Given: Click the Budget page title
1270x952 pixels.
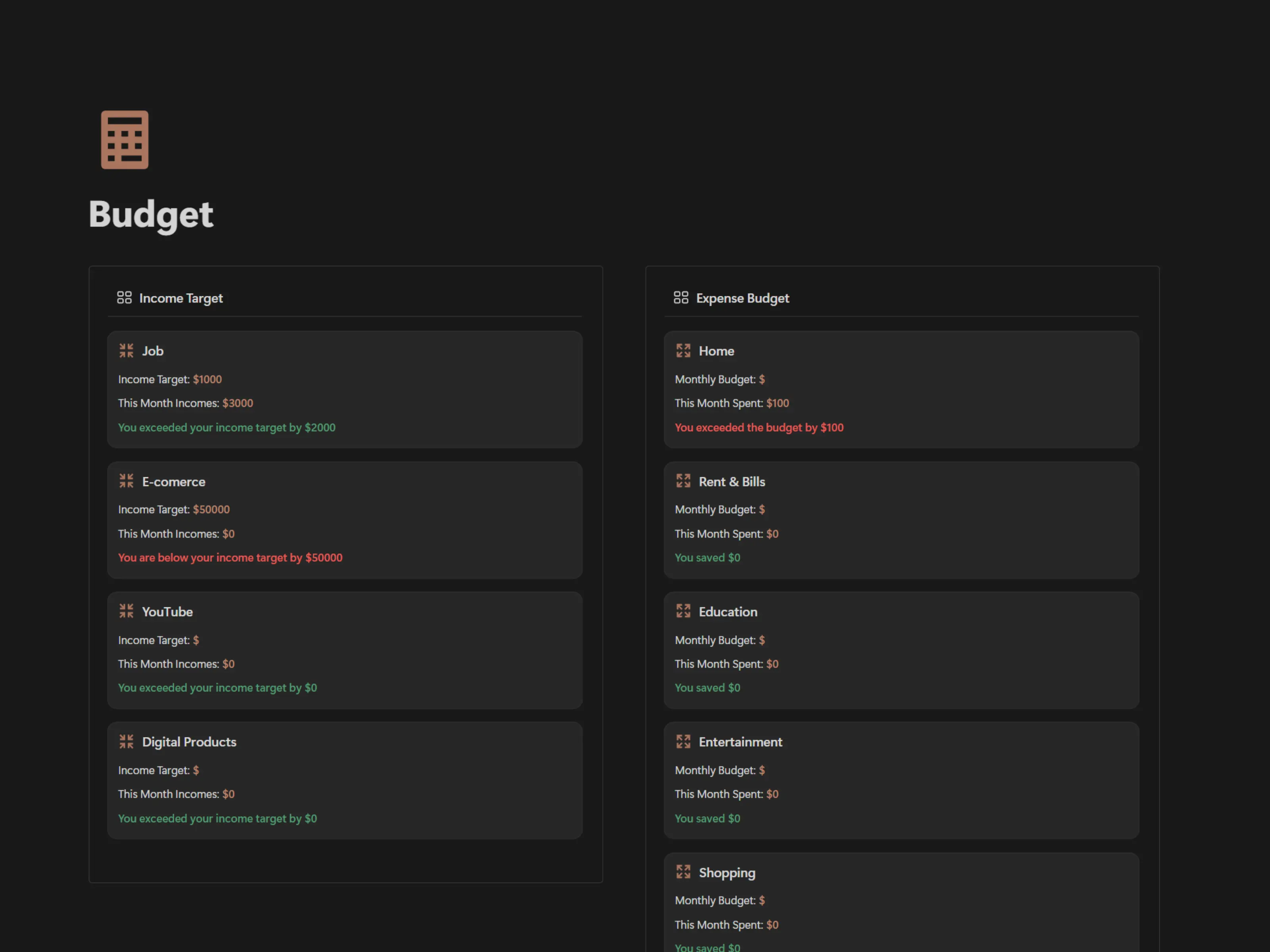Looking at the screenshot, I should click(x=151, y=215).
